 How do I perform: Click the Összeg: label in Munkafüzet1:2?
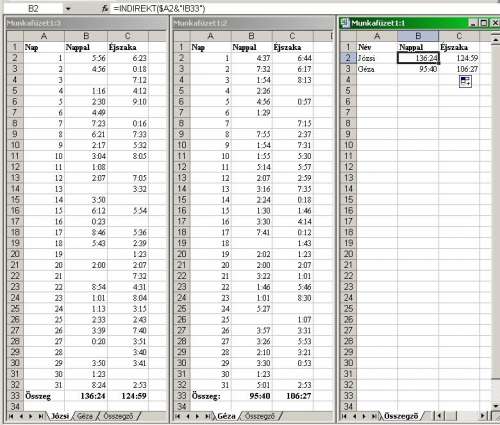(x=210, y=396)
